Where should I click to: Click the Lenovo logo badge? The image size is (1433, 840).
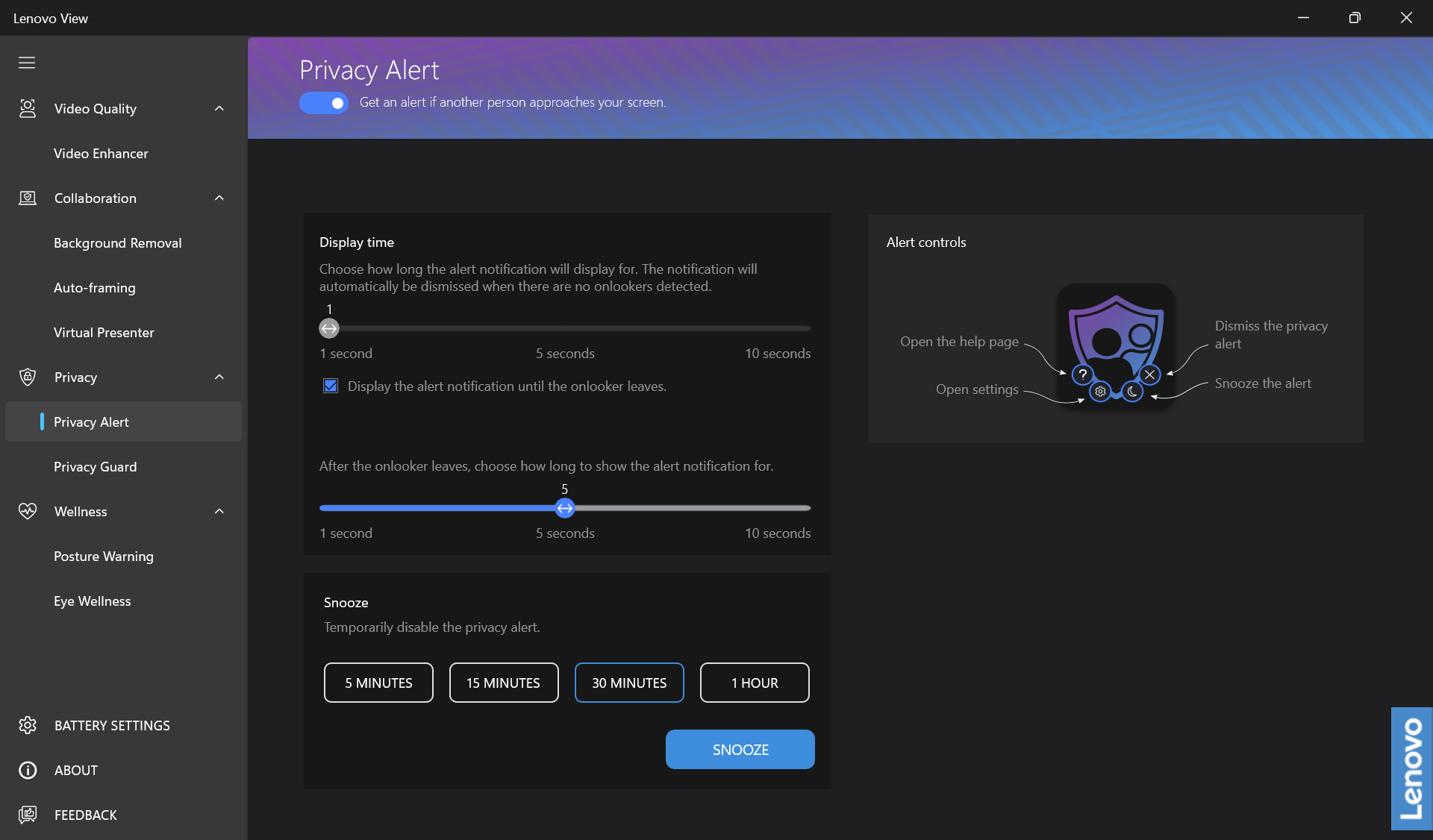coord(1411,768)
